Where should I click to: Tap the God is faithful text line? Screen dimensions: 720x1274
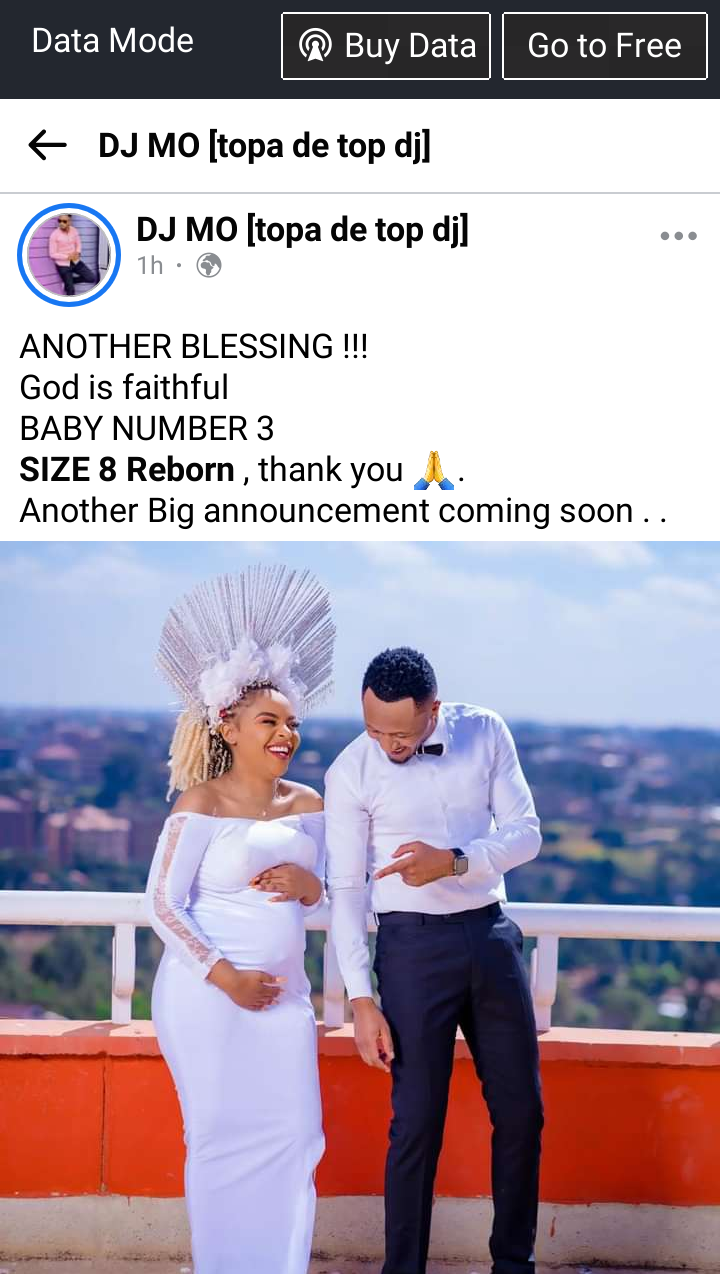point(124,388)
